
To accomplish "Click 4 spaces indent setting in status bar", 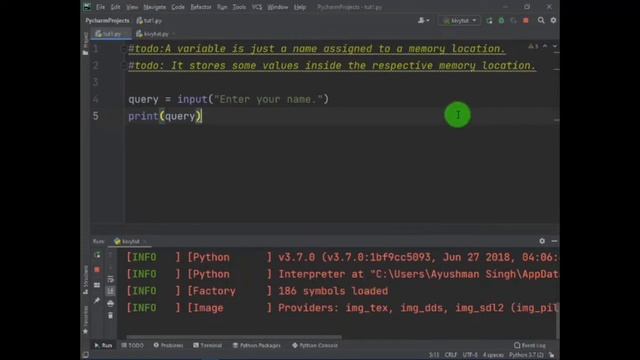I will (x=493, y=355).
